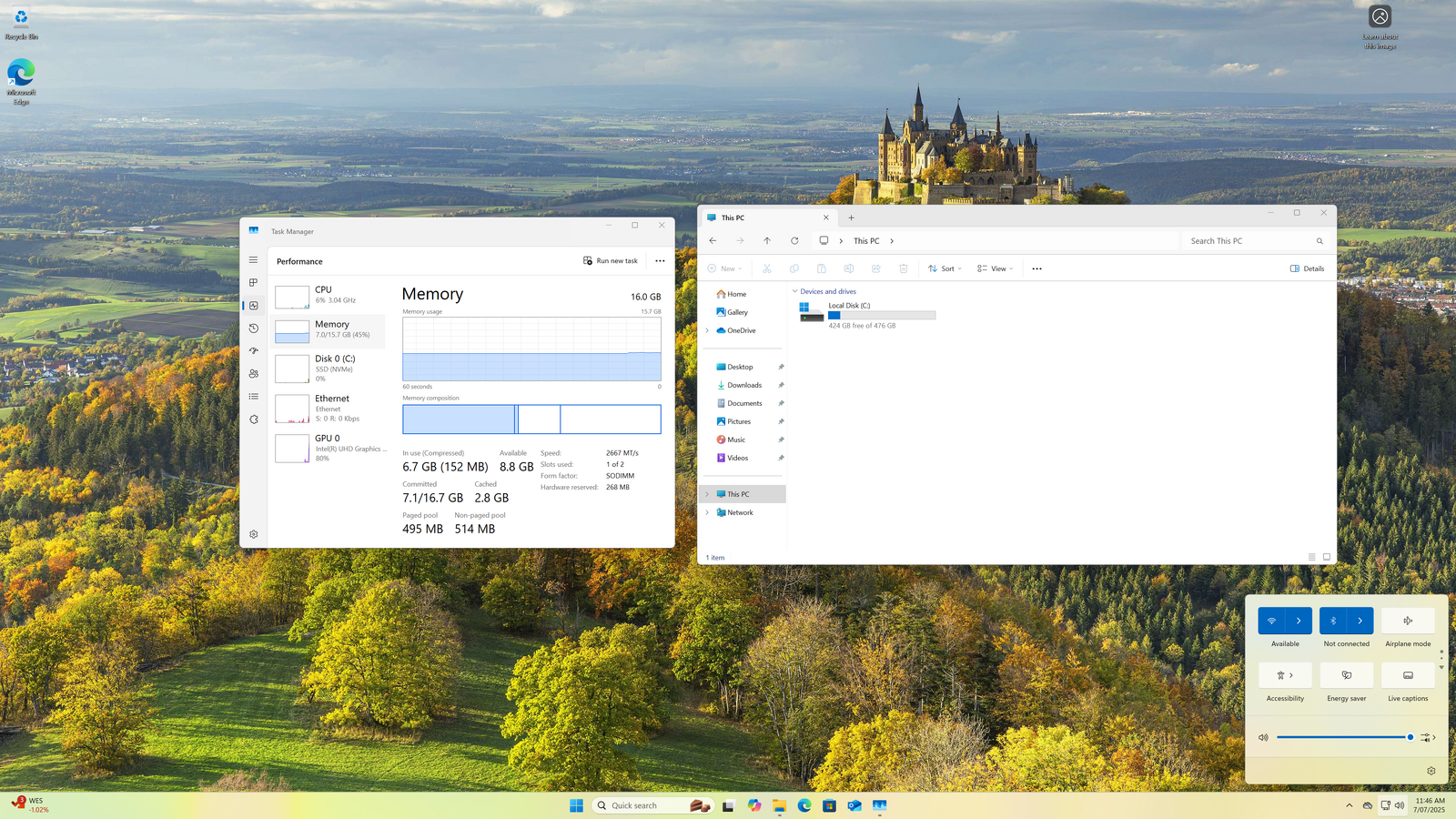Click the Search This PC field
Viewport: 1456px width, 819px height.
[x=1247, y=241]
